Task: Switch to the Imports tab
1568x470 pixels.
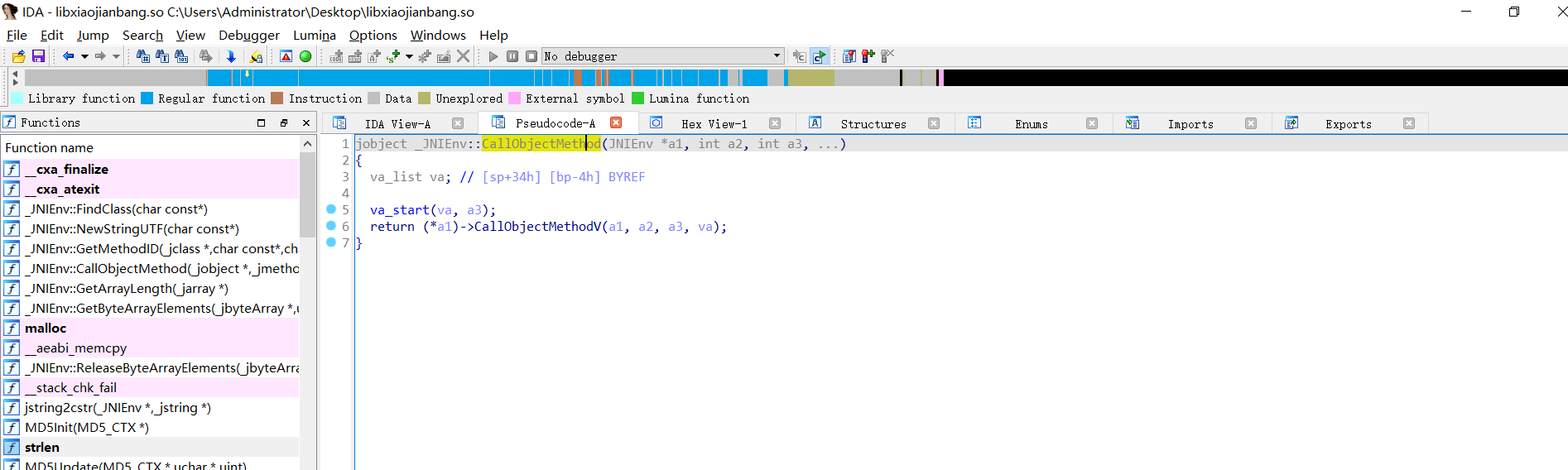Action: click(1190, 123)
